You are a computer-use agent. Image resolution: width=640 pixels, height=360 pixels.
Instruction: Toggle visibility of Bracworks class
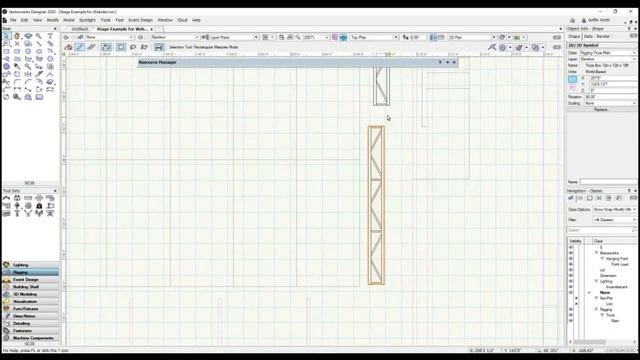pos(571,253)
